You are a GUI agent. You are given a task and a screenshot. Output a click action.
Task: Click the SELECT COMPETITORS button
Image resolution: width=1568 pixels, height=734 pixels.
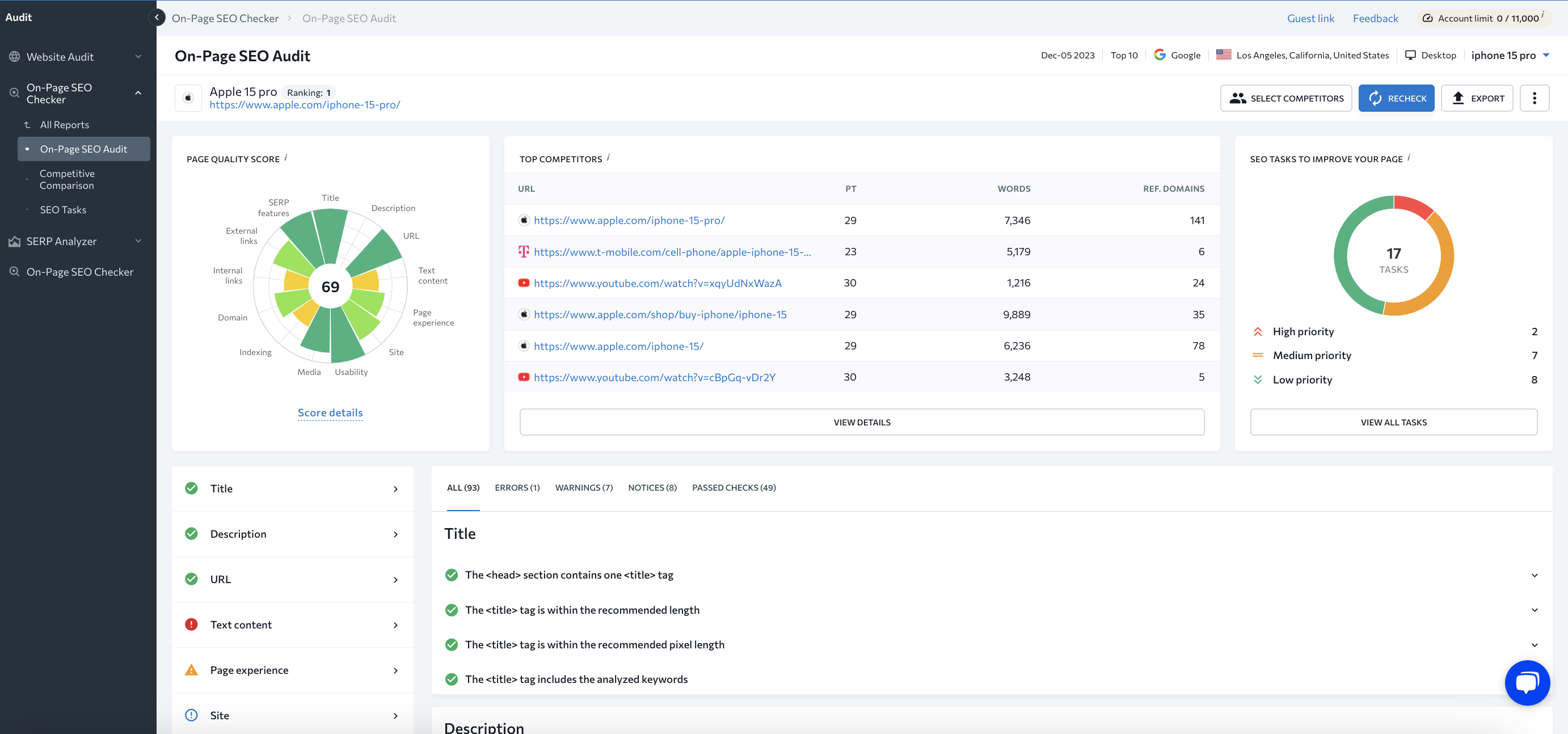tap(1285, 98)
